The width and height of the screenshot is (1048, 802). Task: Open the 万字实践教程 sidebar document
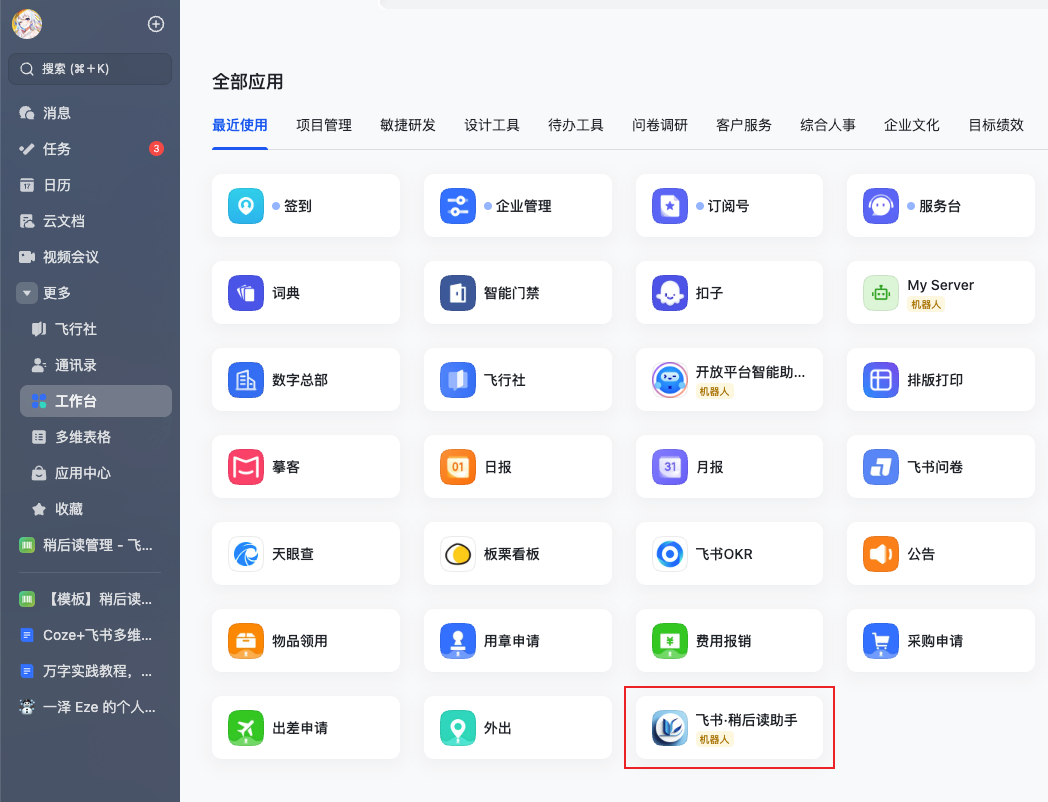point(90,671)
